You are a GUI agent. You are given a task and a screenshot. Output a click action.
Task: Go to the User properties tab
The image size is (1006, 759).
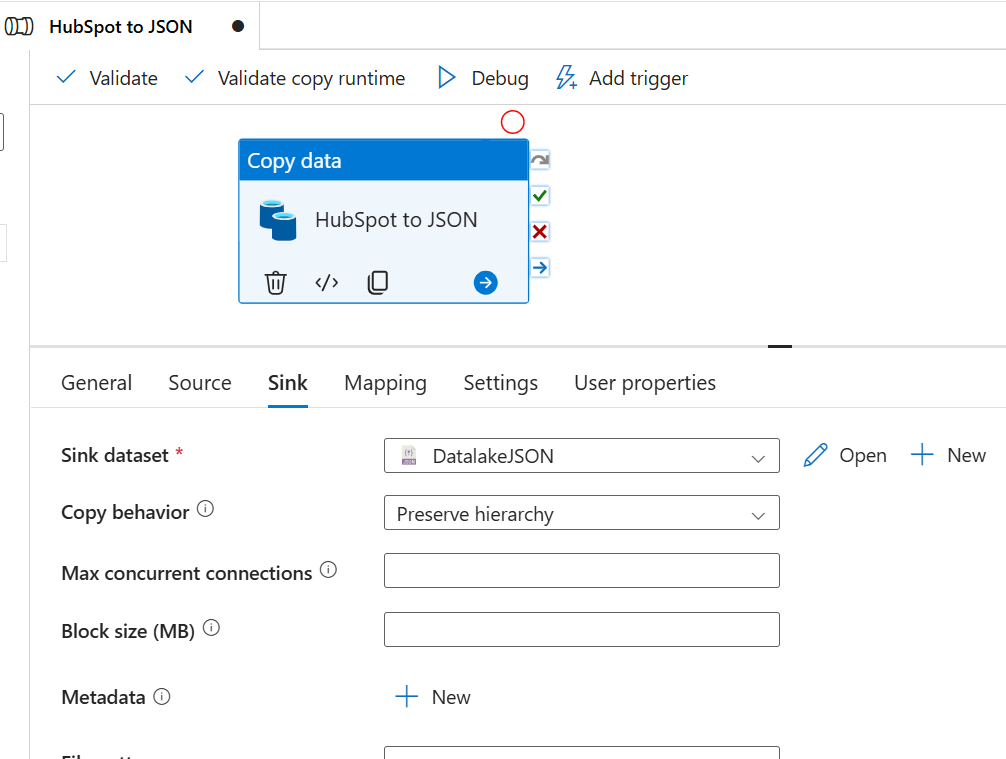click(x=644, y=383)
